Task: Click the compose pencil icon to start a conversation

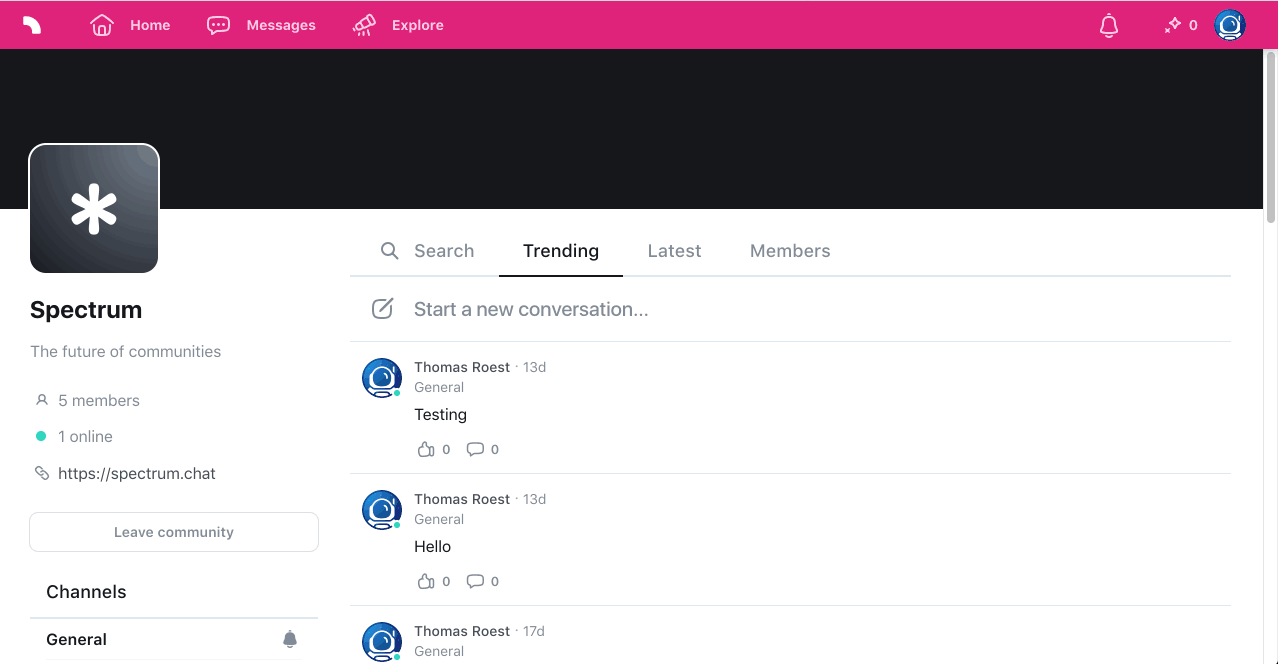Action: point(382,308)
